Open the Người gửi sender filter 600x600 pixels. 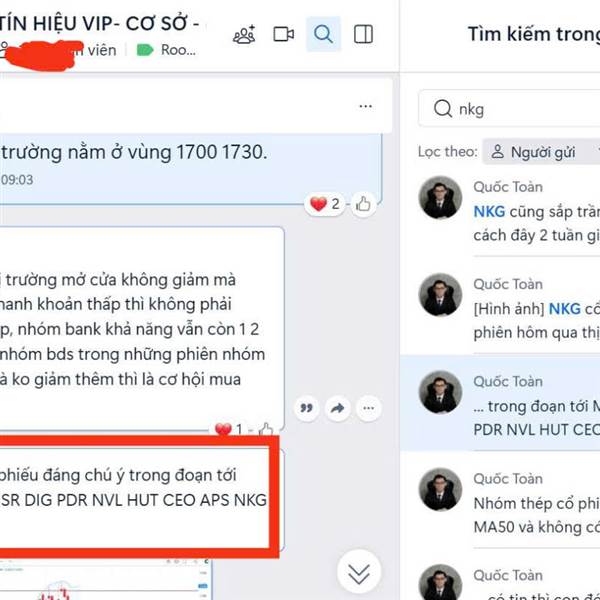point(535,152)
